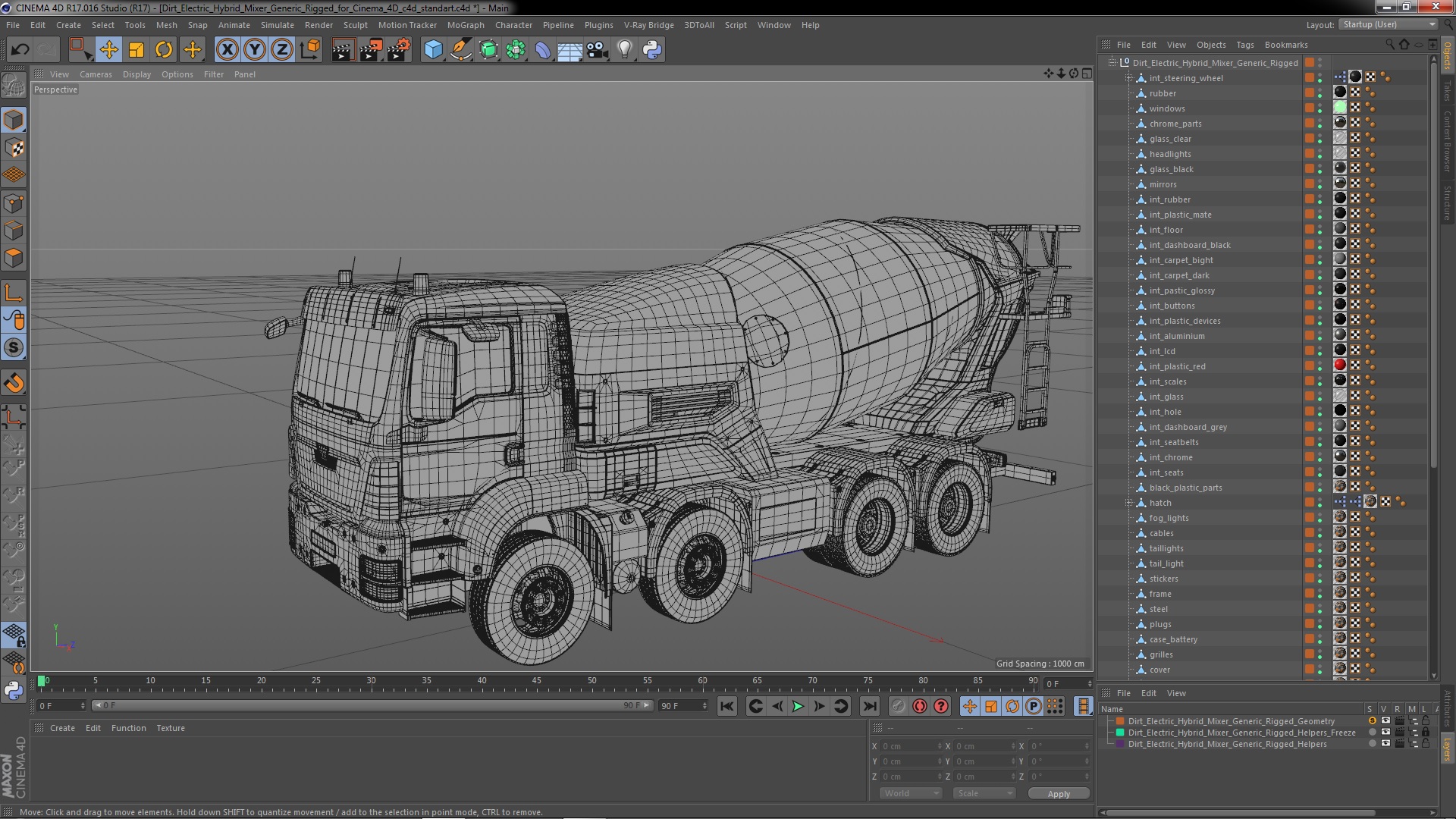Open the World coordinate system dropdown
Image resolution: width=1456 pixels, height=819 pixels.
click(x=911, y=793)
